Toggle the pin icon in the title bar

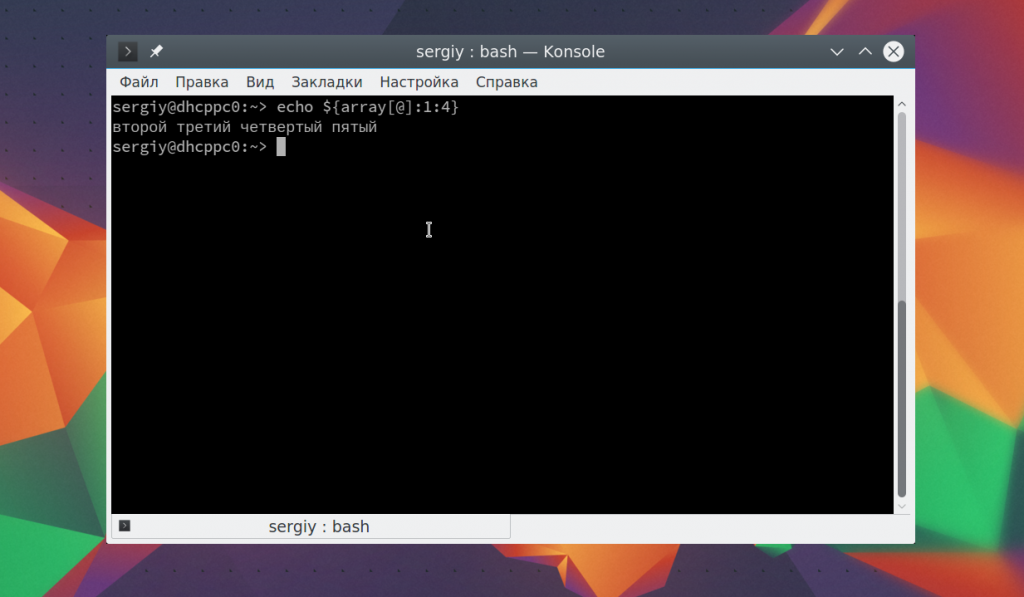[156, 52]
